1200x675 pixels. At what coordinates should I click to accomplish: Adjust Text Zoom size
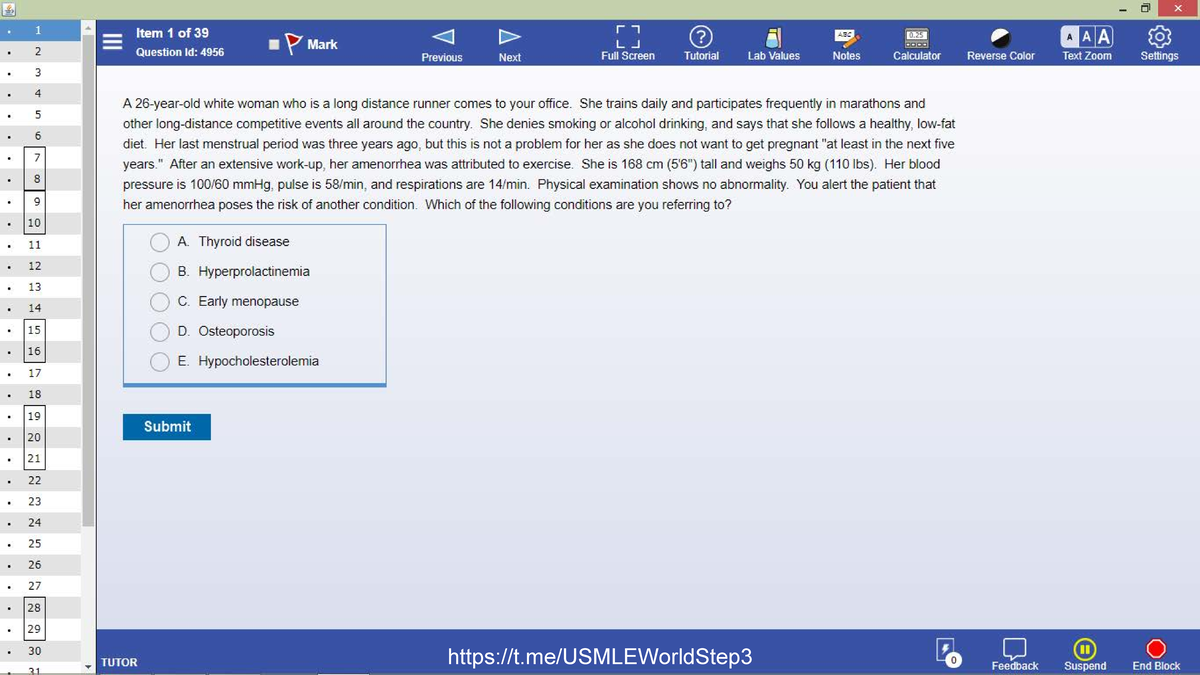(1086, 42)
